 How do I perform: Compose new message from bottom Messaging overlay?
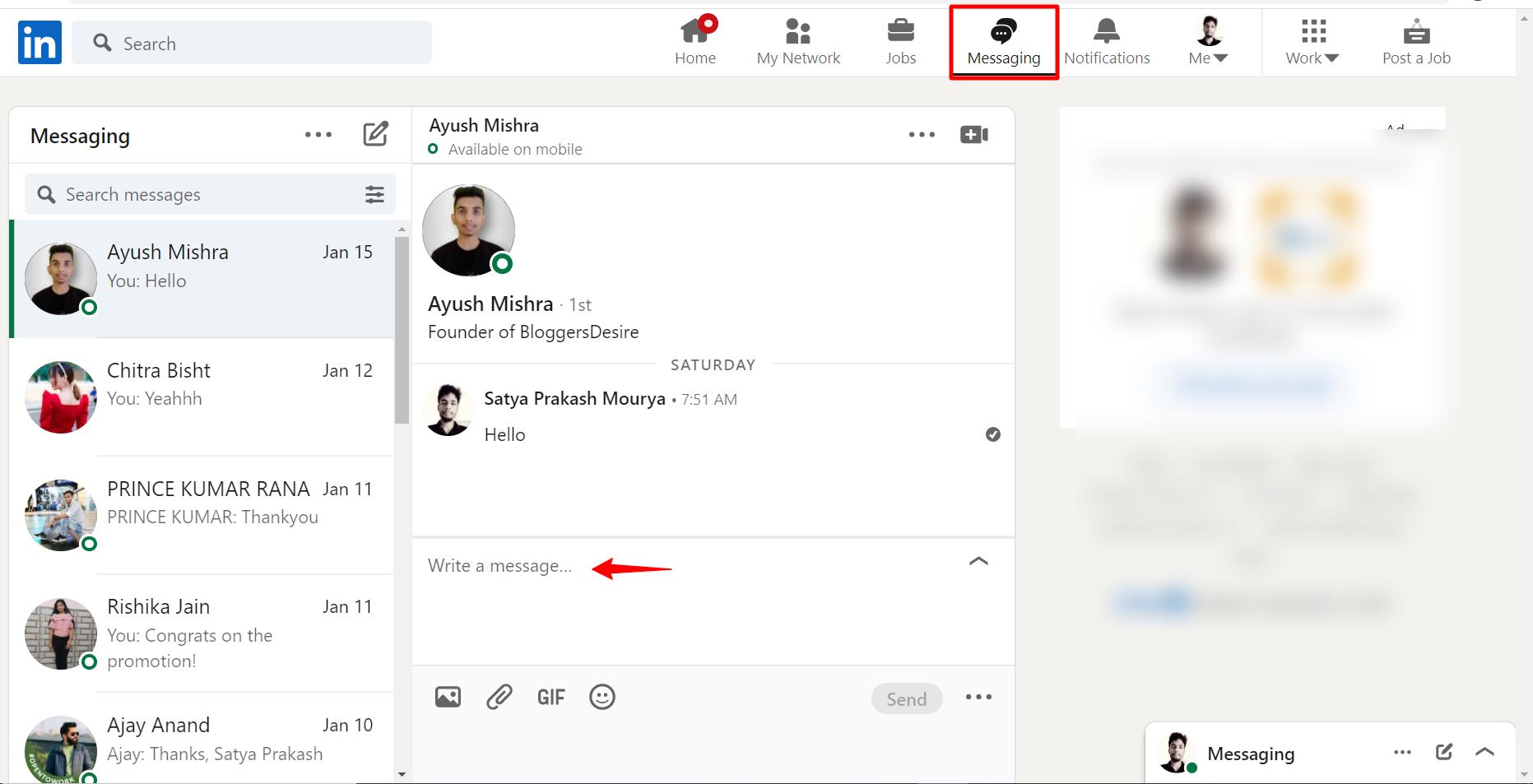point(1444,752)
